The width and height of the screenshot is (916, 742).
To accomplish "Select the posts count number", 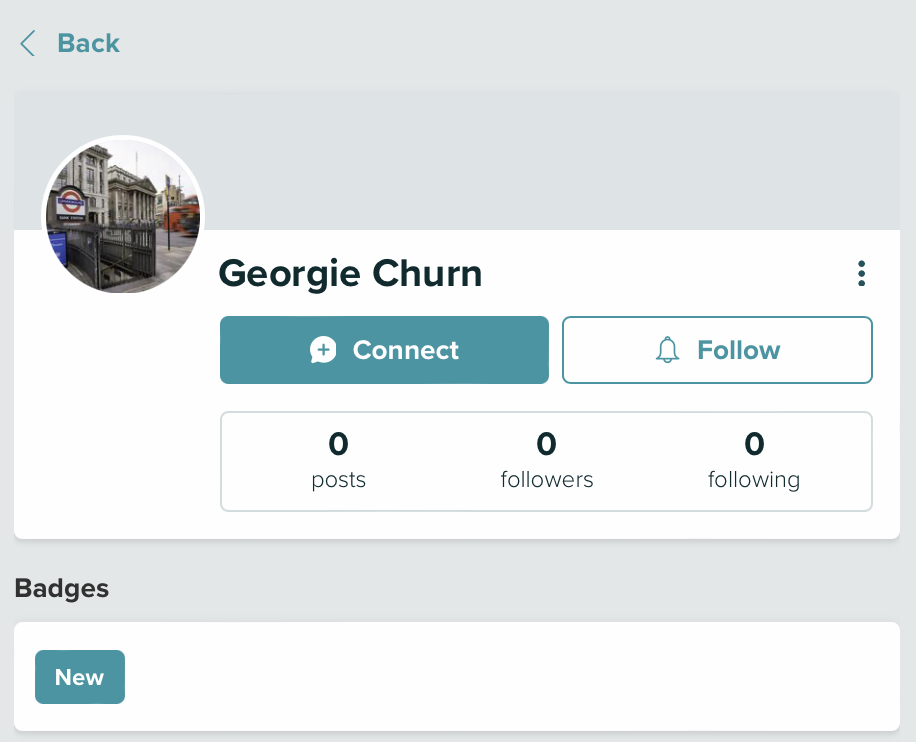I will 338,443.
